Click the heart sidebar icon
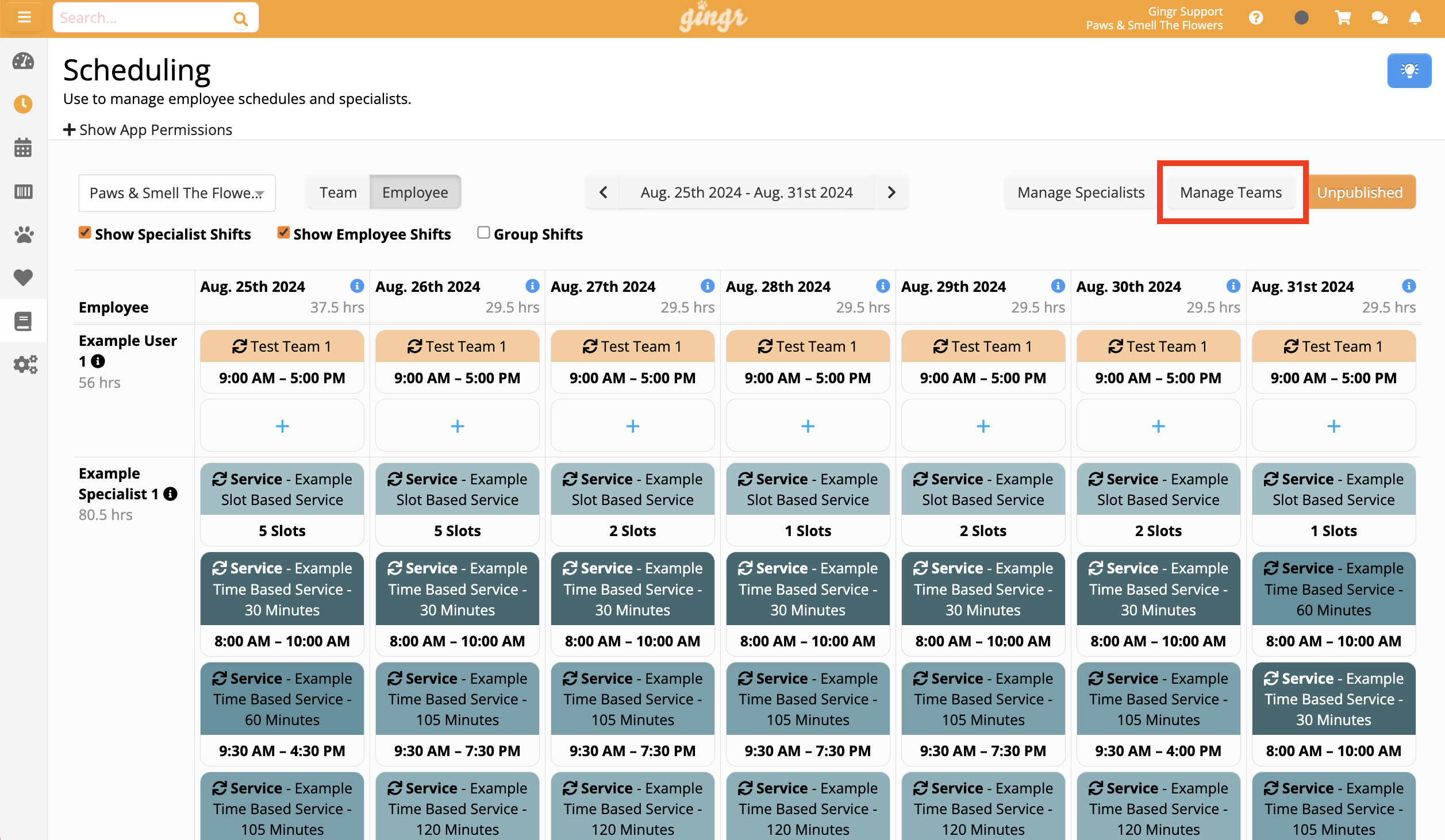The height and width of the screenshot is (840, 1445). pos(23,278)
